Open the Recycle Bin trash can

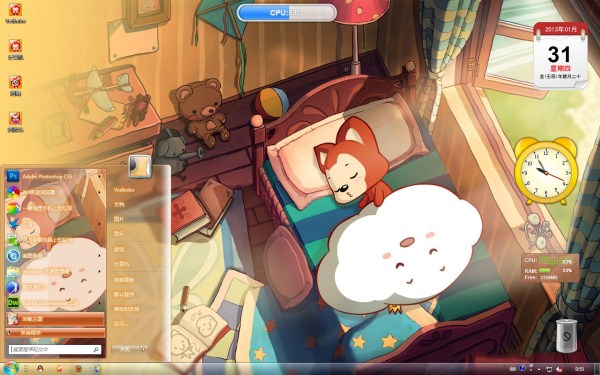pyautogui.click(x=566, y=336)
